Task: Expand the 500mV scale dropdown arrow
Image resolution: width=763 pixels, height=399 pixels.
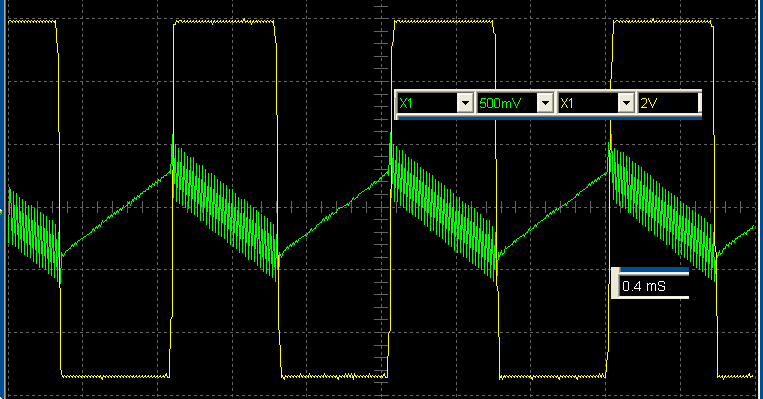Action: point(545,103)
